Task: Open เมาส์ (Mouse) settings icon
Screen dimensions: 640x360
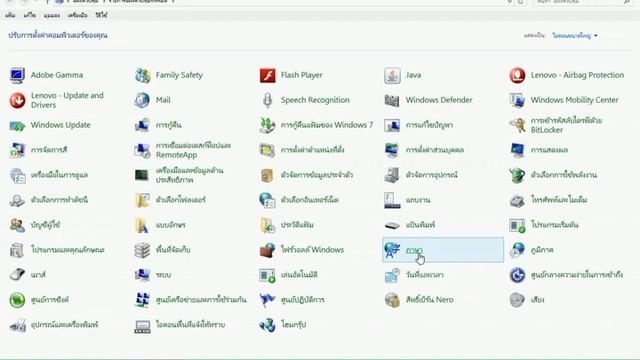Action: click(x=17, y=275)
